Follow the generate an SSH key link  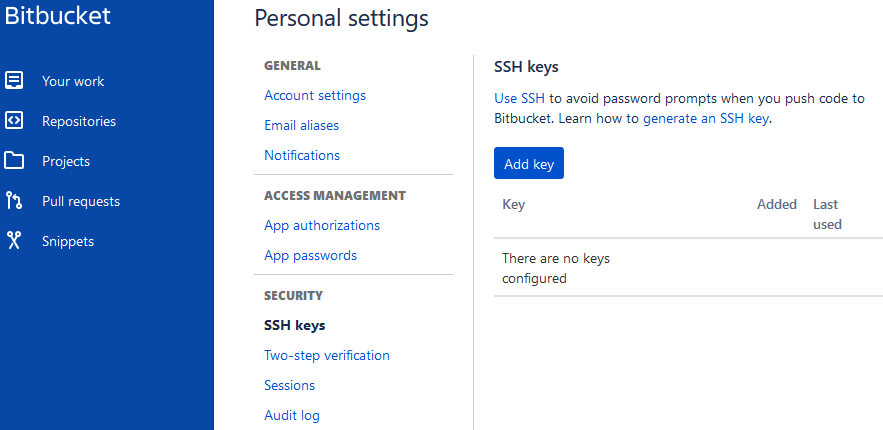click(x=706, y=119)
